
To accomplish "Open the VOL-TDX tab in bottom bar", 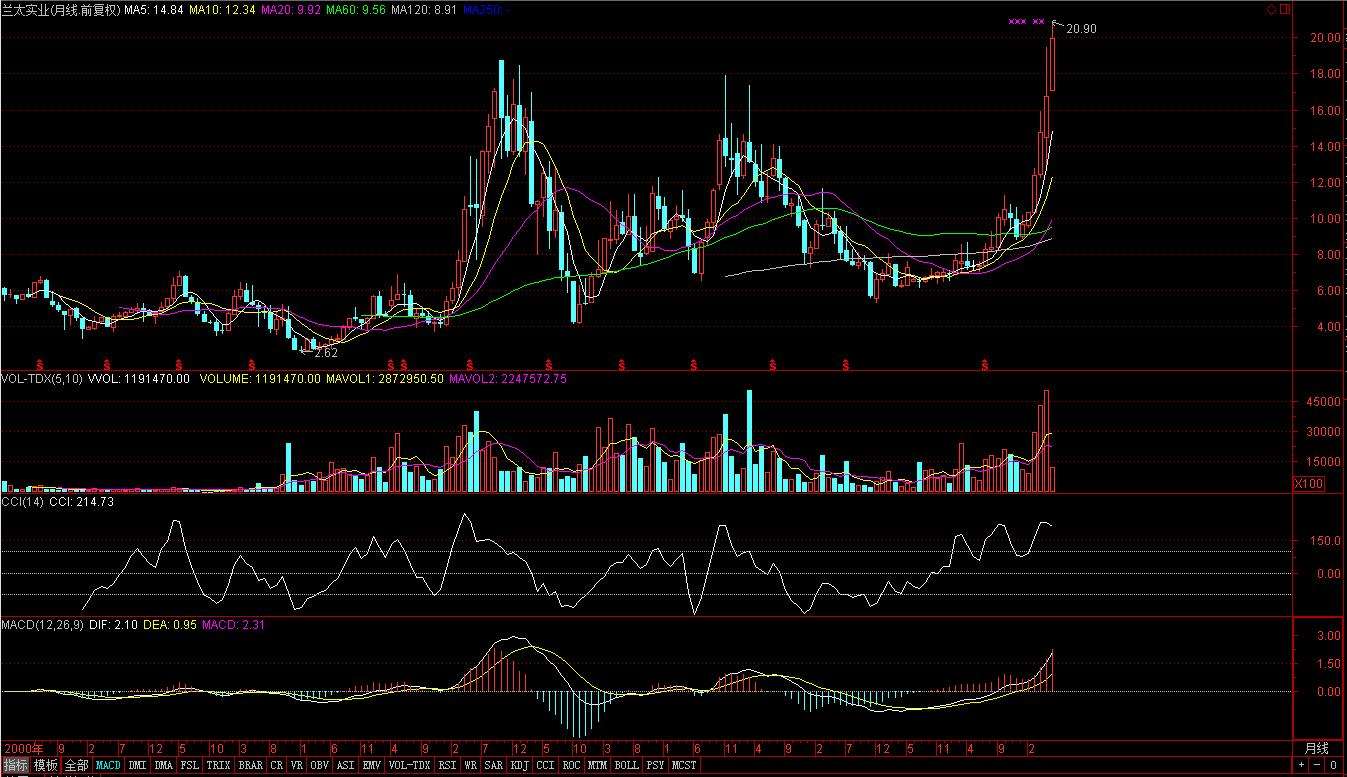I will click(x=410, y=765).
